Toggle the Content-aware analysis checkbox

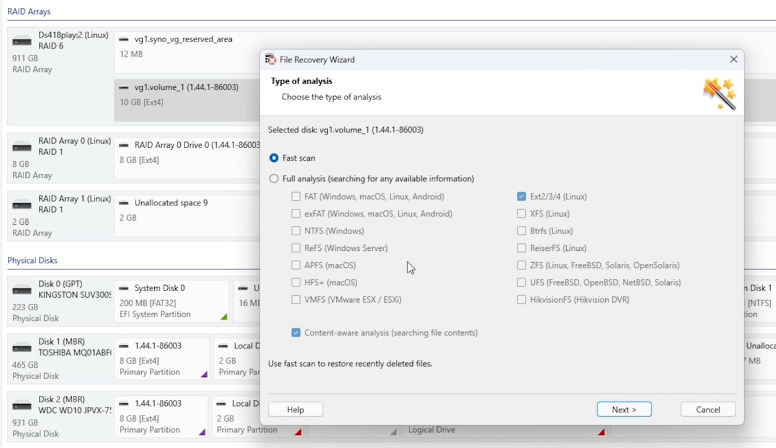[296, 333]
